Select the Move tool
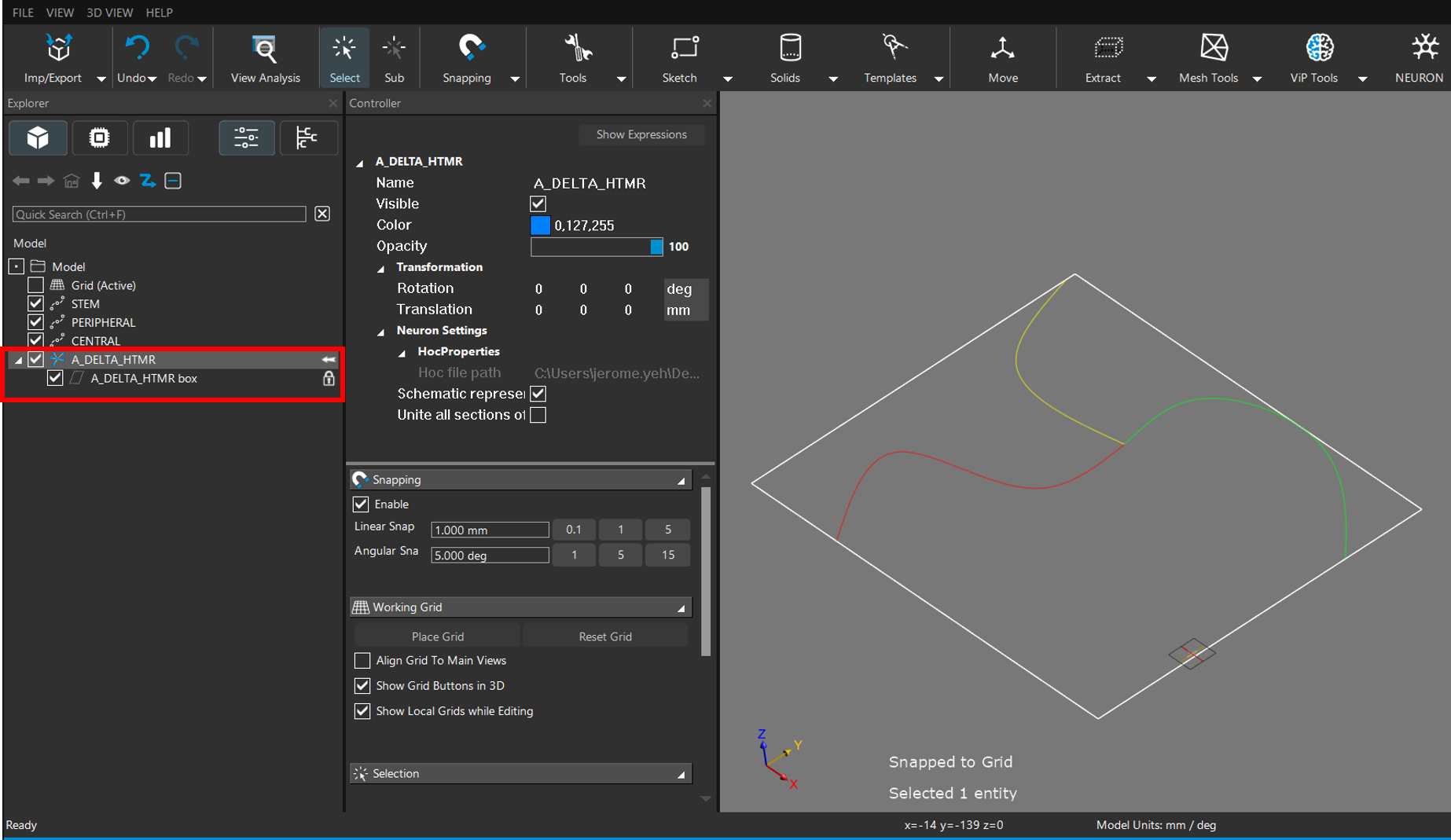This screenshot has height=840, width=1451. 1002,57
